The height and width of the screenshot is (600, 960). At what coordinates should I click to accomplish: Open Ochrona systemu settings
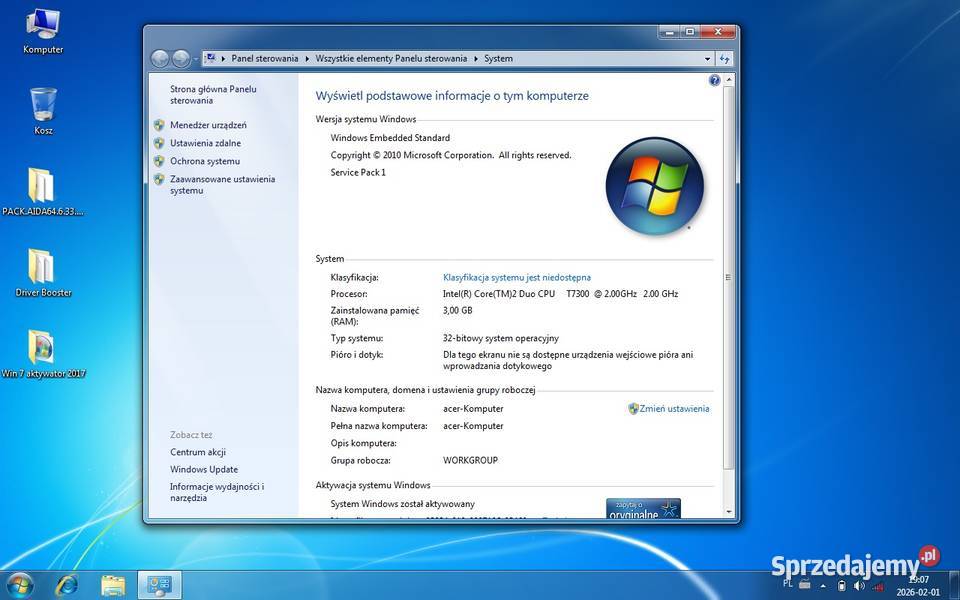click(204, 161)
